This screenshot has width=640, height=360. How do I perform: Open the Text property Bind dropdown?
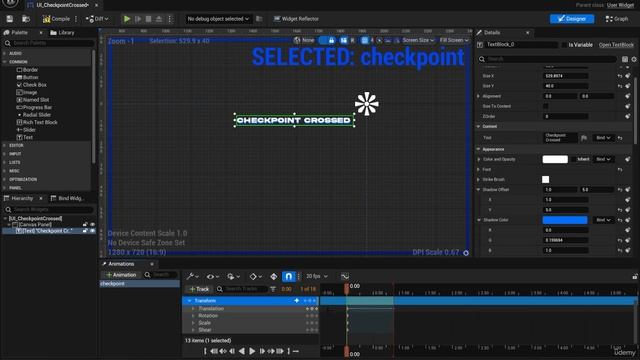click(x=603, y=138)
